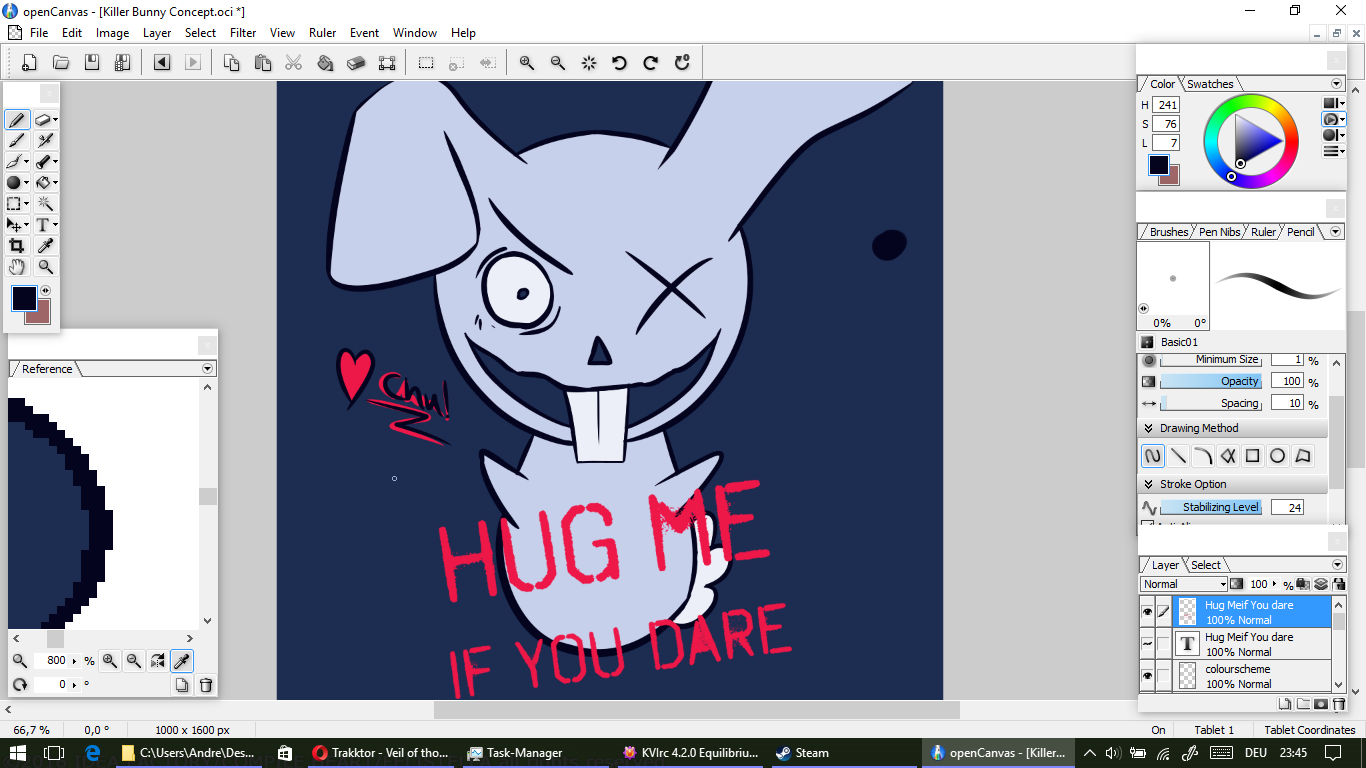The width and height of the screenshot is (1366, 768).
Task: Adjust the Opacity slider
Action: pyautogui.click(x=1211, y=381)
